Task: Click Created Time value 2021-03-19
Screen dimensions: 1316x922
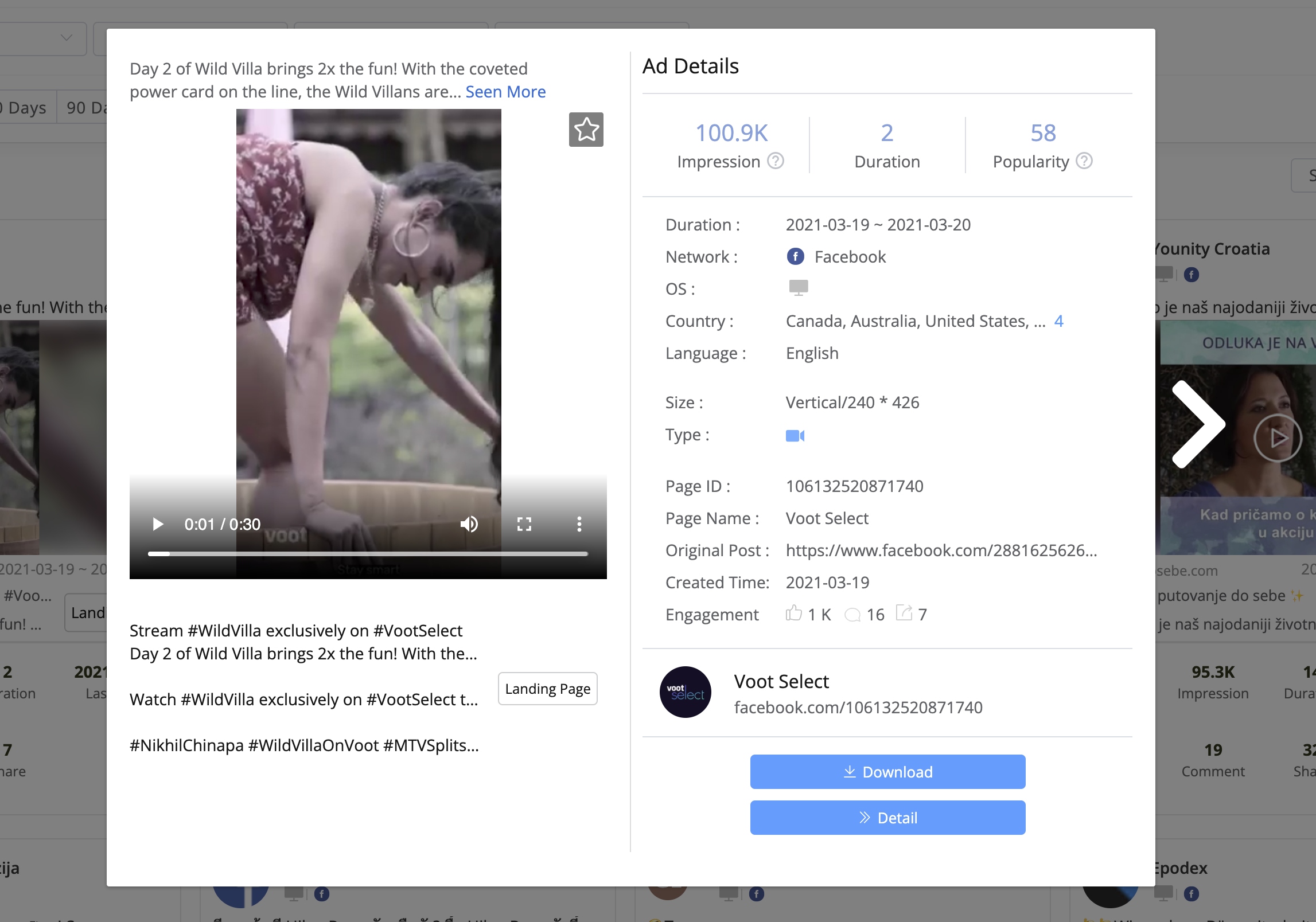Action: [828, 583]
